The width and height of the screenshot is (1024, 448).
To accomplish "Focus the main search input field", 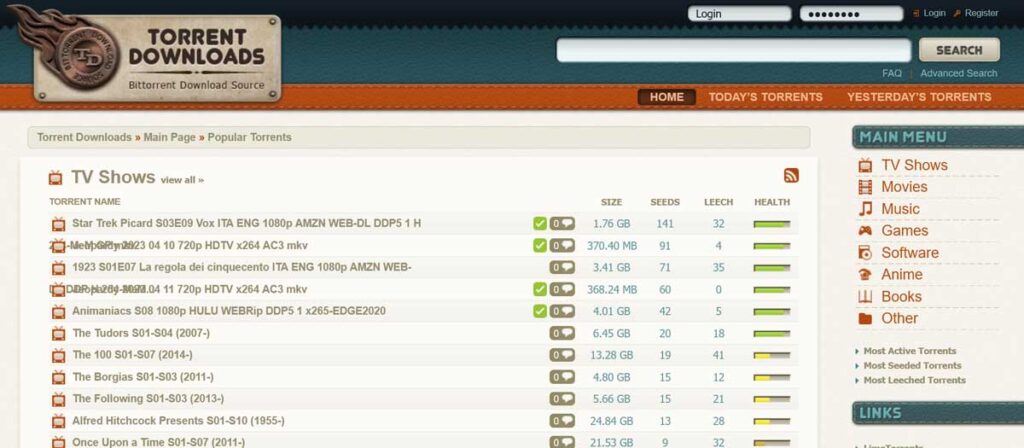I will pos(733,50).
